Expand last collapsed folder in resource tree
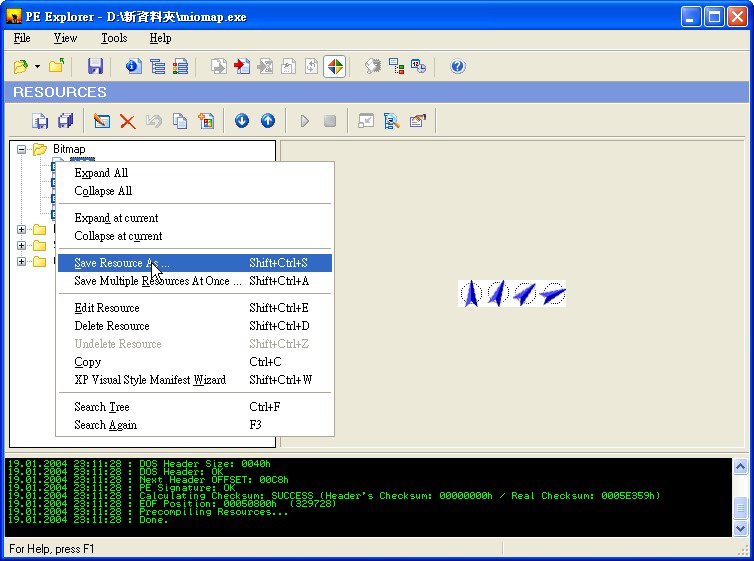 21,262
